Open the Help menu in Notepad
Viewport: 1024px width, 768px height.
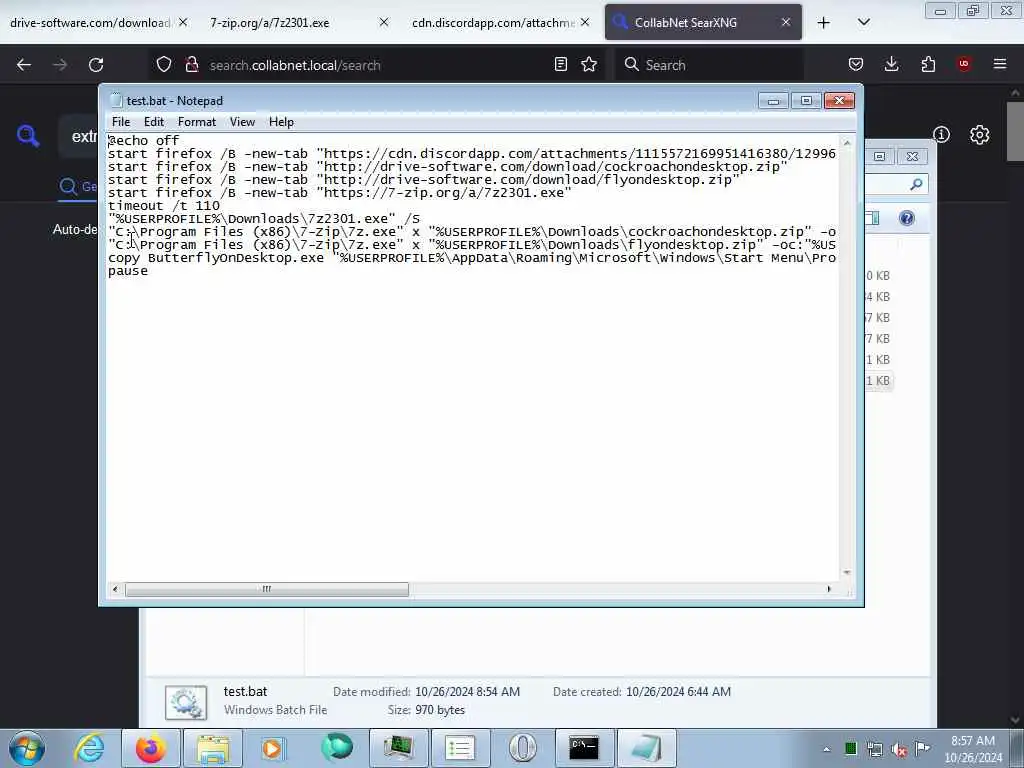coord(281,122)
